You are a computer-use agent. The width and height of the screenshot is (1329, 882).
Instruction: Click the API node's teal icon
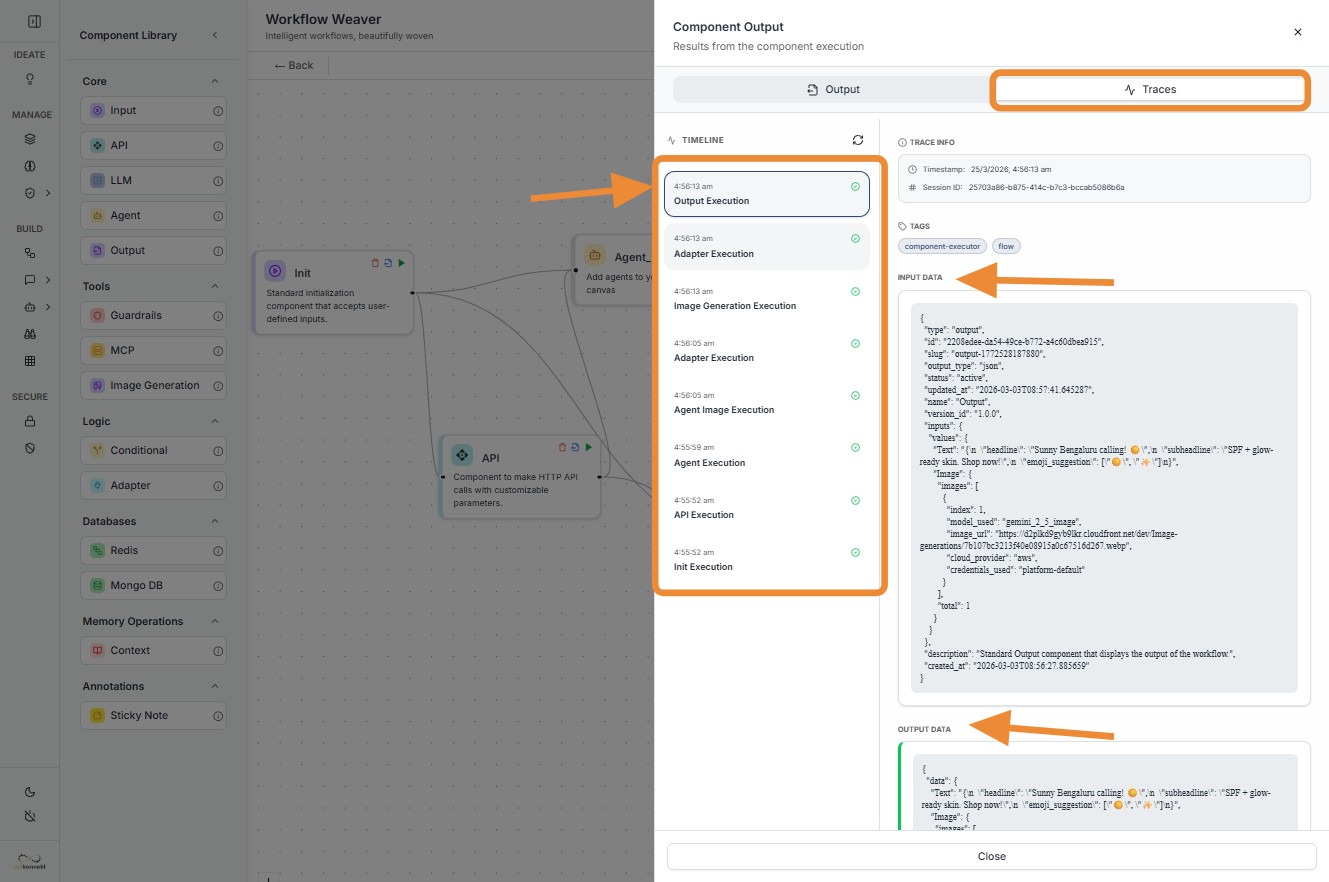click(462, 456)
